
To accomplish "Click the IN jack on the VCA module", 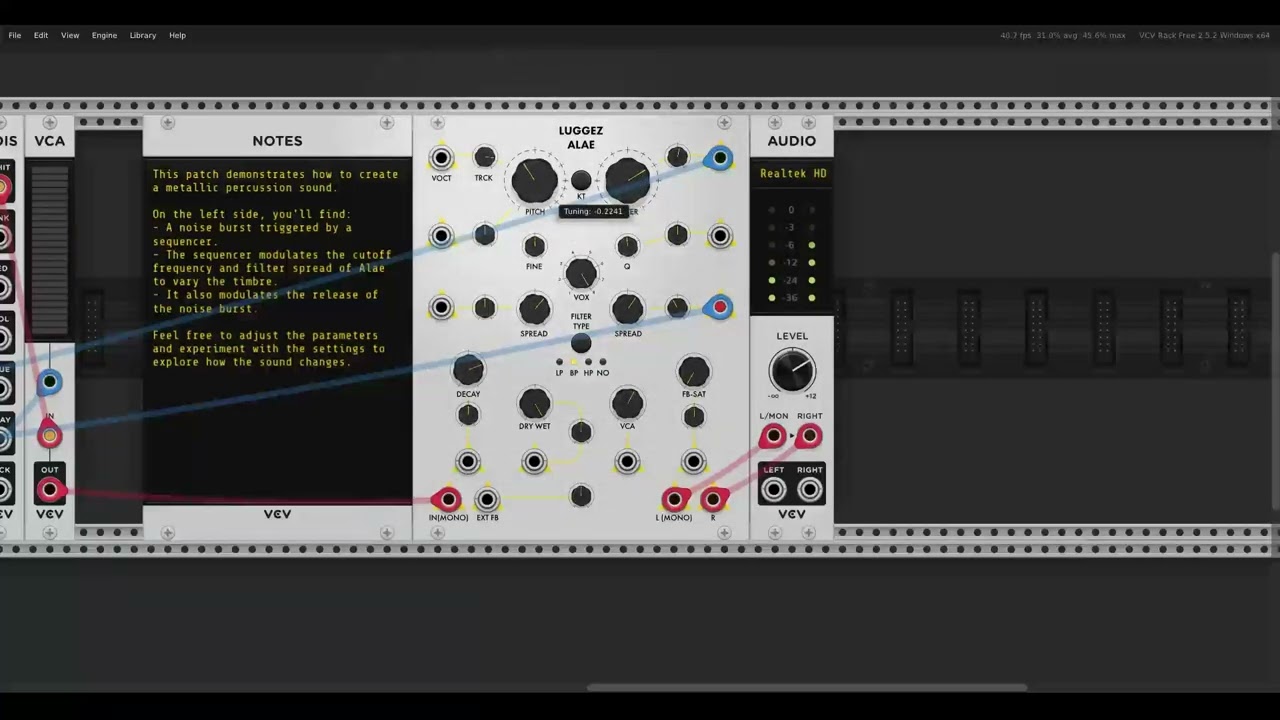I will coord(49,436).
